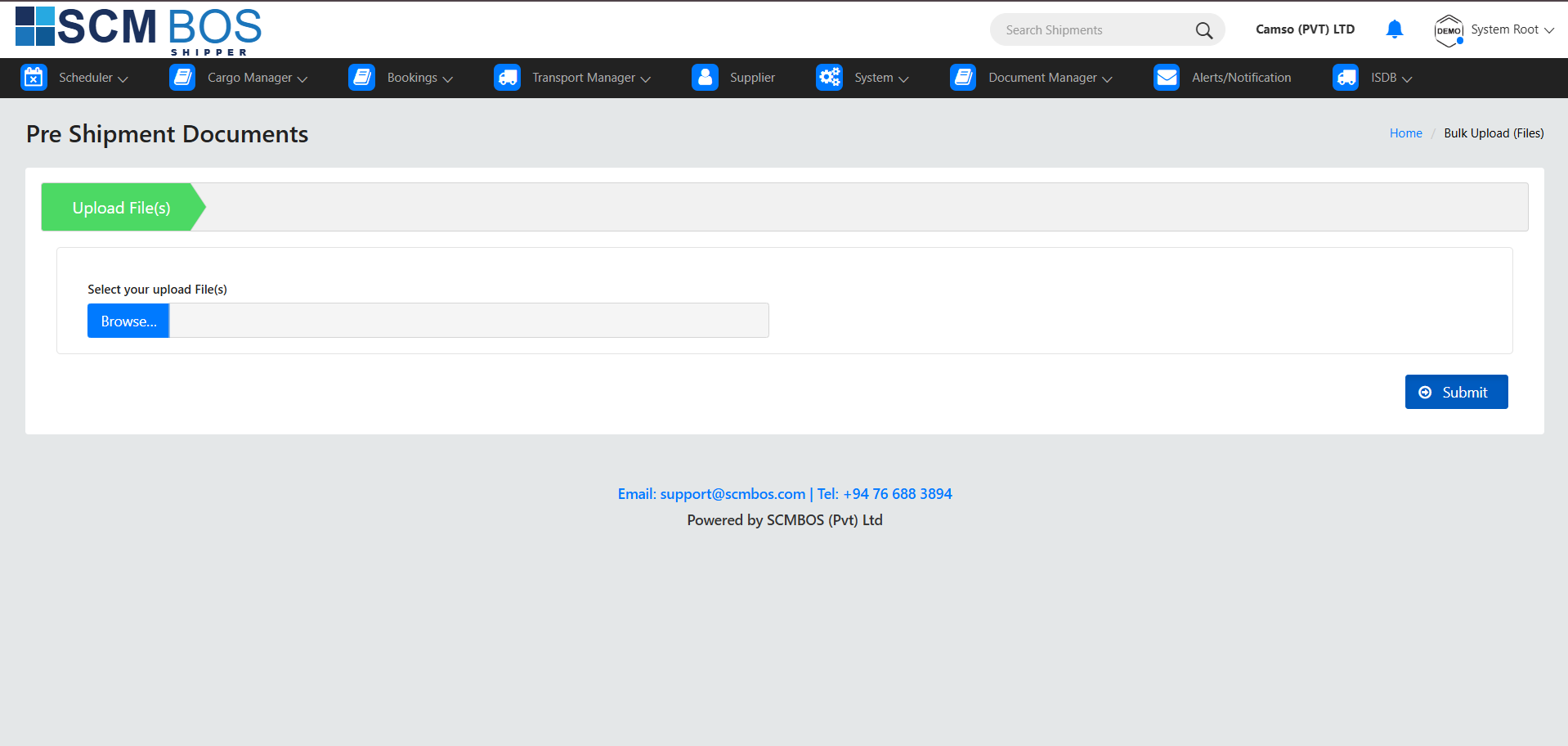Click the search magnifier icon
The width and height of the screenshot is (1568, 746).
pyautogui.click(x=1204, y=30)
